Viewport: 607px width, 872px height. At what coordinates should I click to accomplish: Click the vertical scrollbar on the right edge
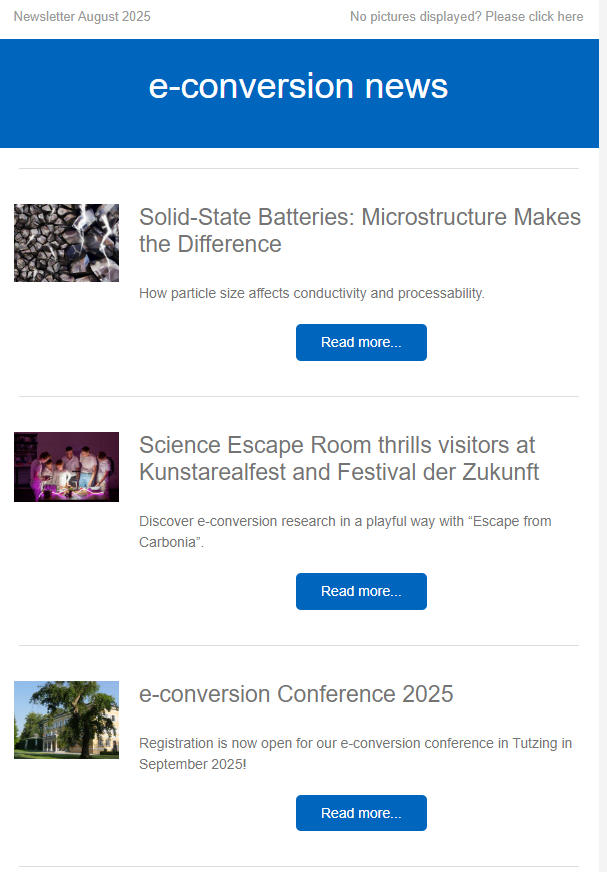pyautogui.click(x=602, y=436)
